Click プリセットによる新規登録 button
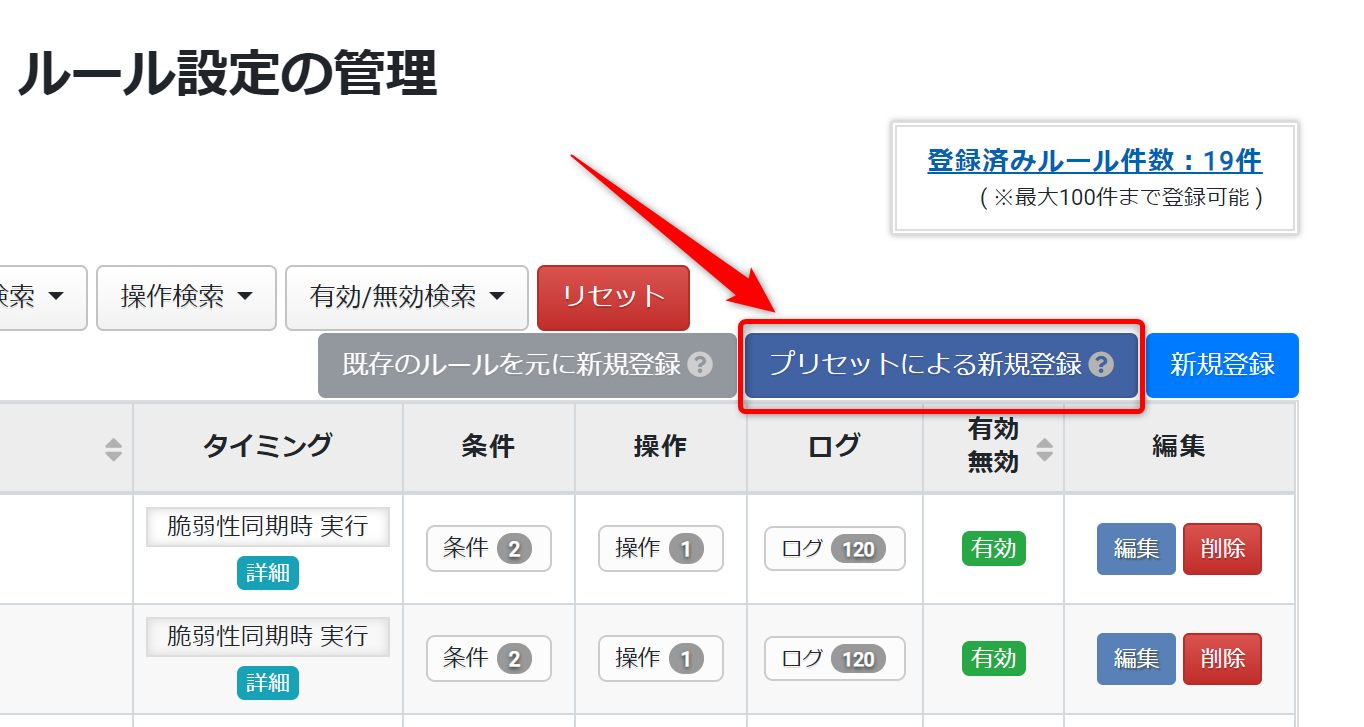 (x=941, y=365)
